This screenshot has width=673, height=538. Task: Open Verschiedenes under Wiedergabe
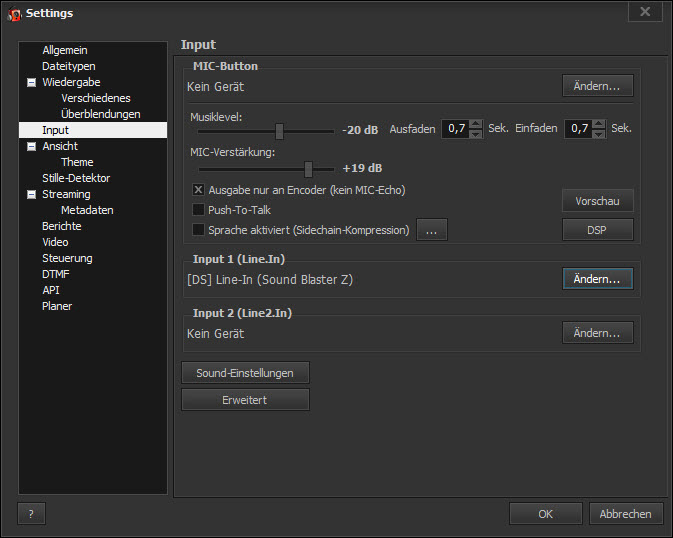click(96, 98)
